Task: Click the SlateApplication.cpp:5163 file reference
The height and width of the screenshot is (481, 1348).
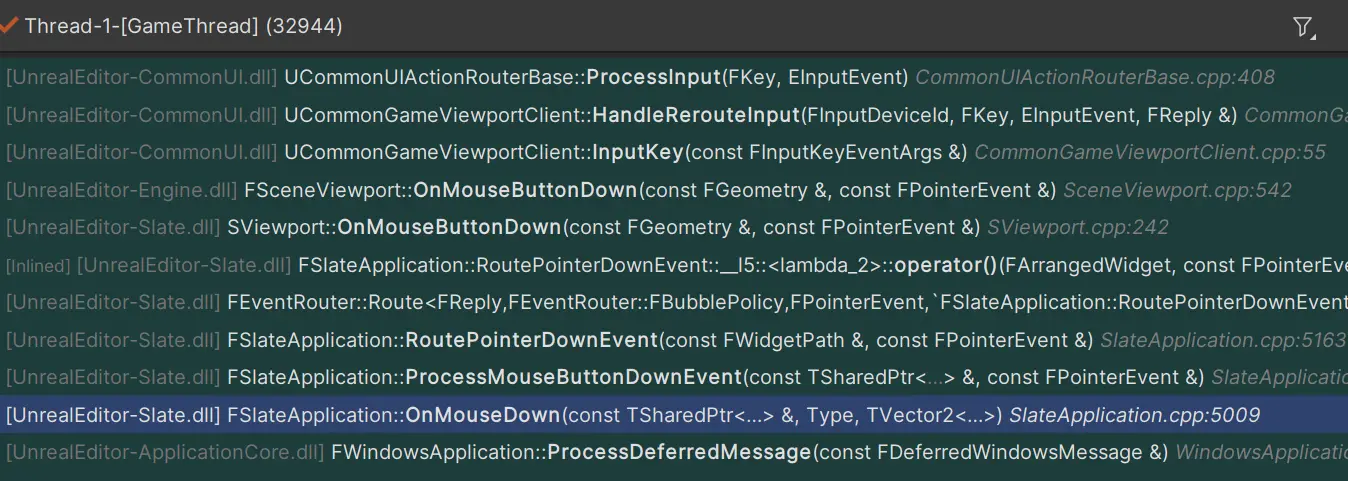Action: (1223, 340)
